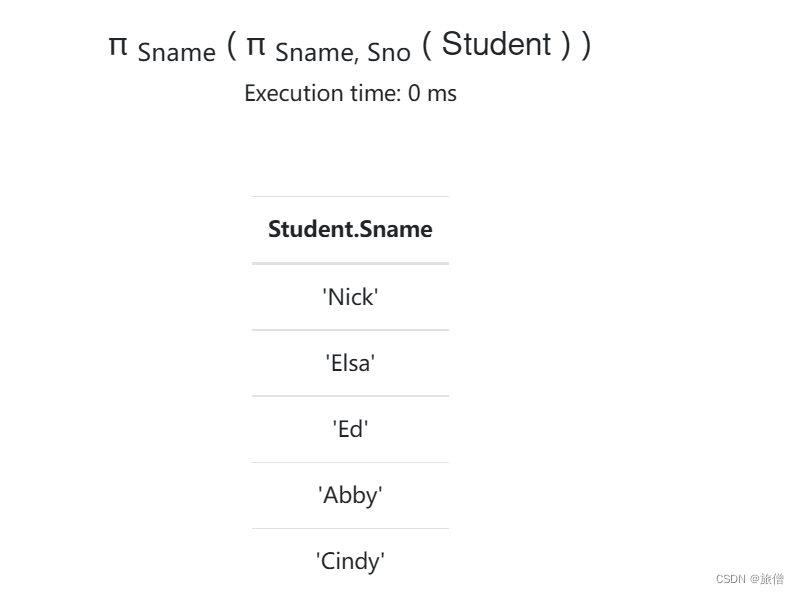Click the 0 ms execution value
Viewport: 799px width, 594px height.
pos(432,93)
